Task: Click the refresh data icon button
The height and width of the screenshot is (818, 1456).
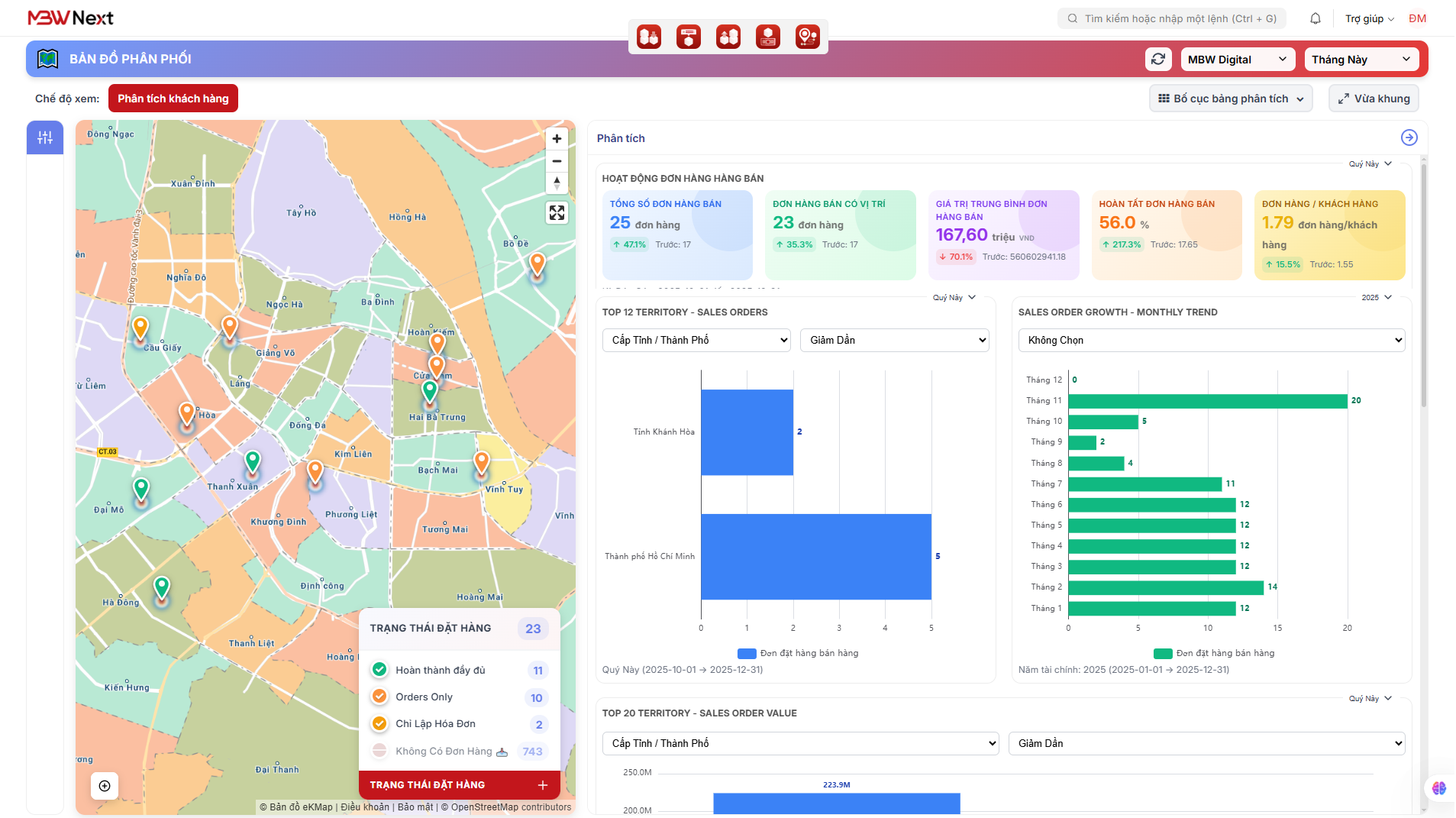Action: pos(1157,60)
